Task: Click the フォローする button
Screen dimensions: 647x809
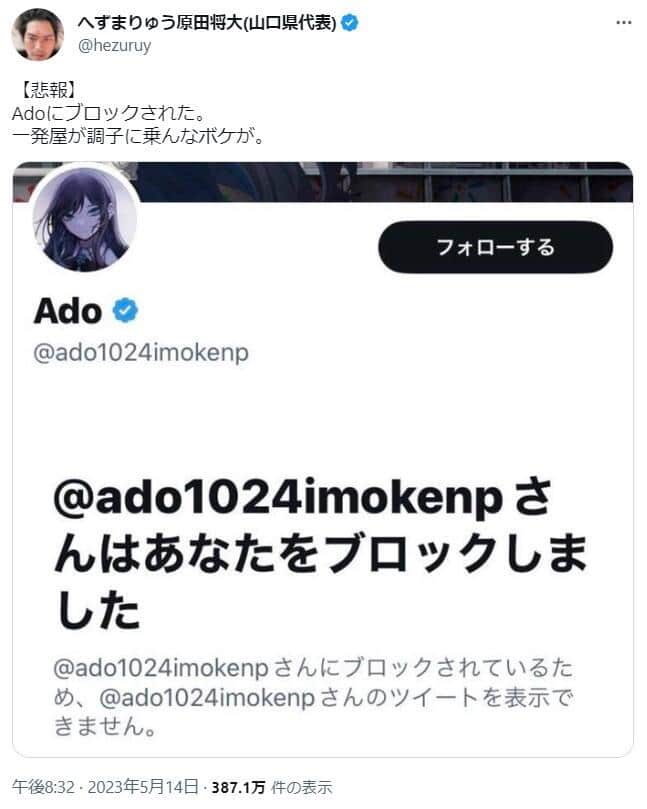Action: point(495,247)
